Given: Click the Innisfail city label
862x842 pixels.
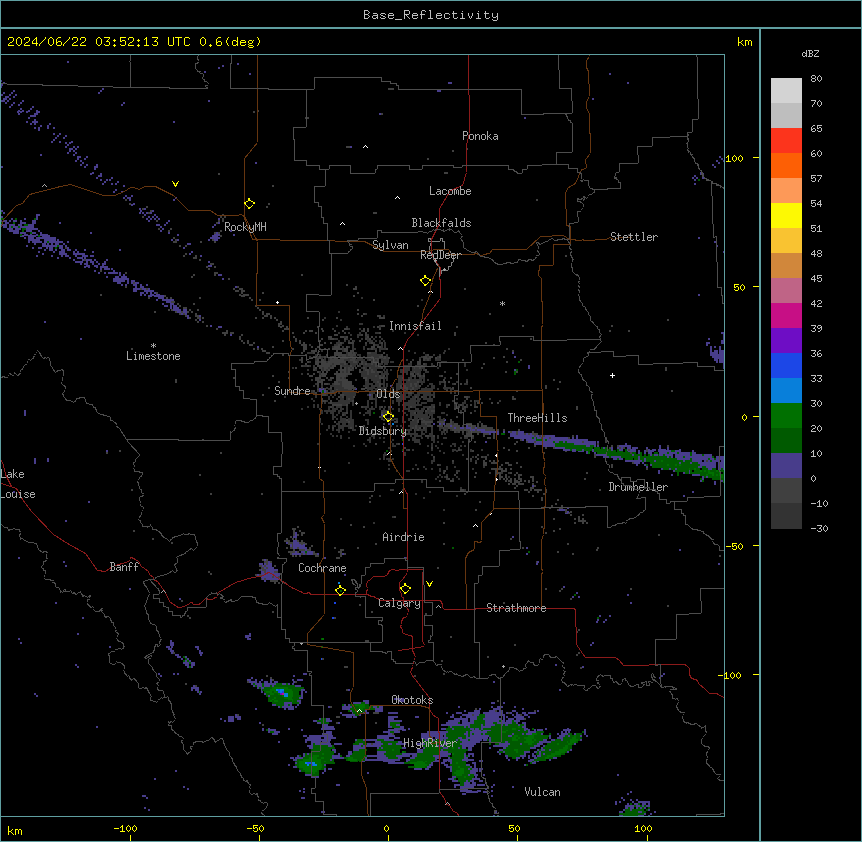Looking at the screenshot, I should pyautogui.click(x=415, y=326).
